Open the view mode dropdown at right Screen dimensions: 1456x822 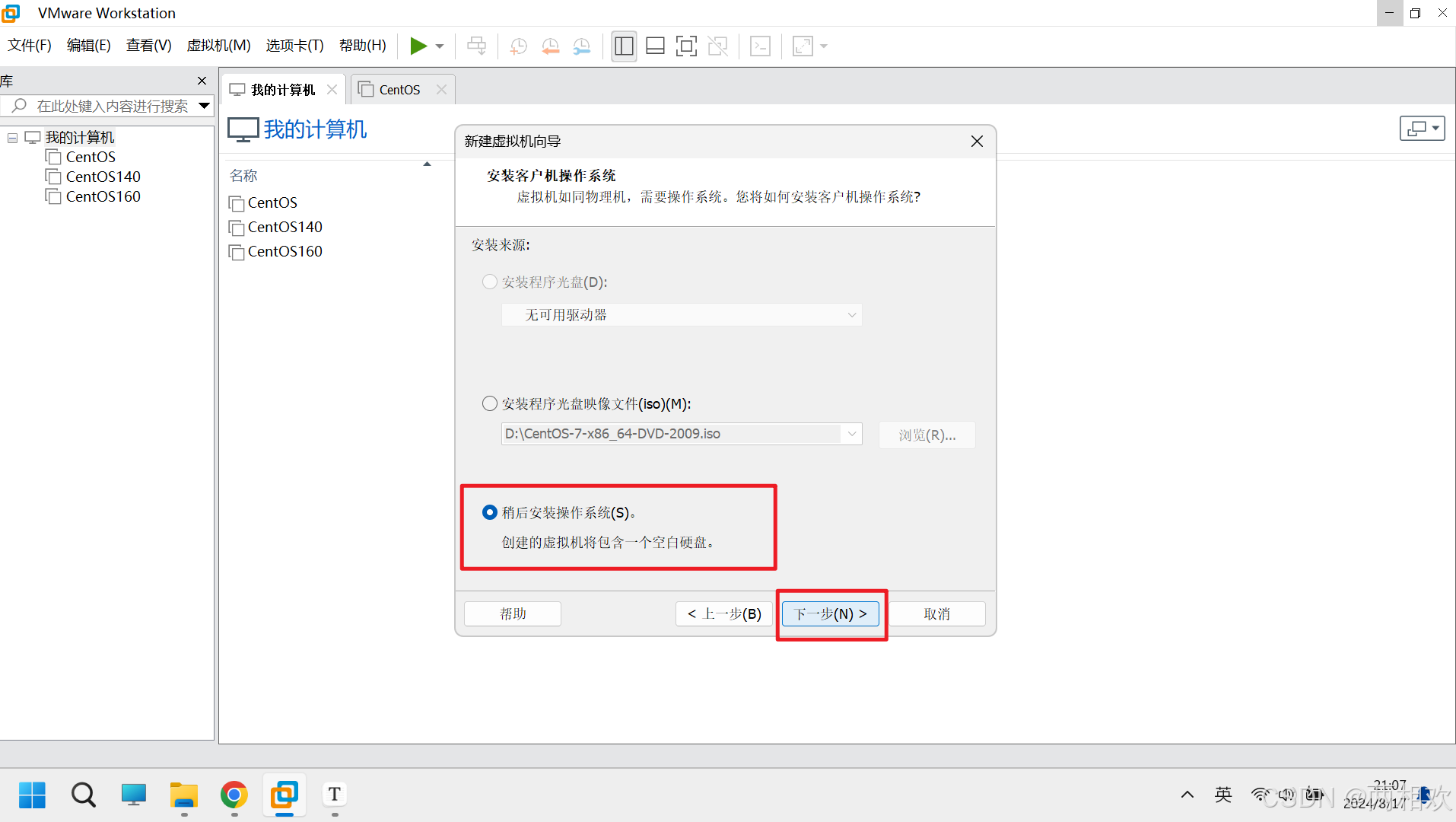(x=1422, y=129)
